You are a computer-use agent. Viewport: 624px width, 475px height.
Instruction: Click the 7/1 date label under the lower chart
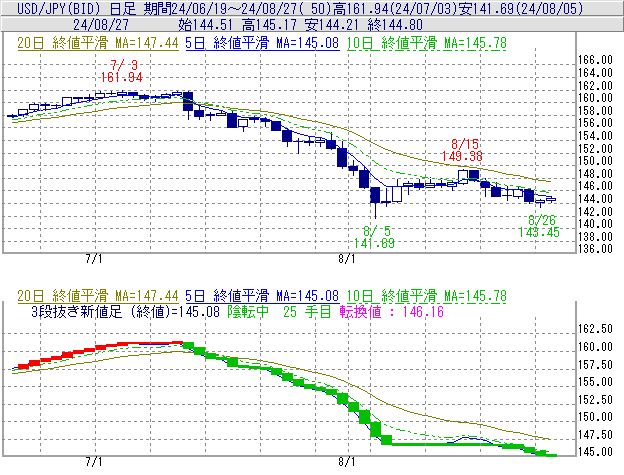pos(94,462)
